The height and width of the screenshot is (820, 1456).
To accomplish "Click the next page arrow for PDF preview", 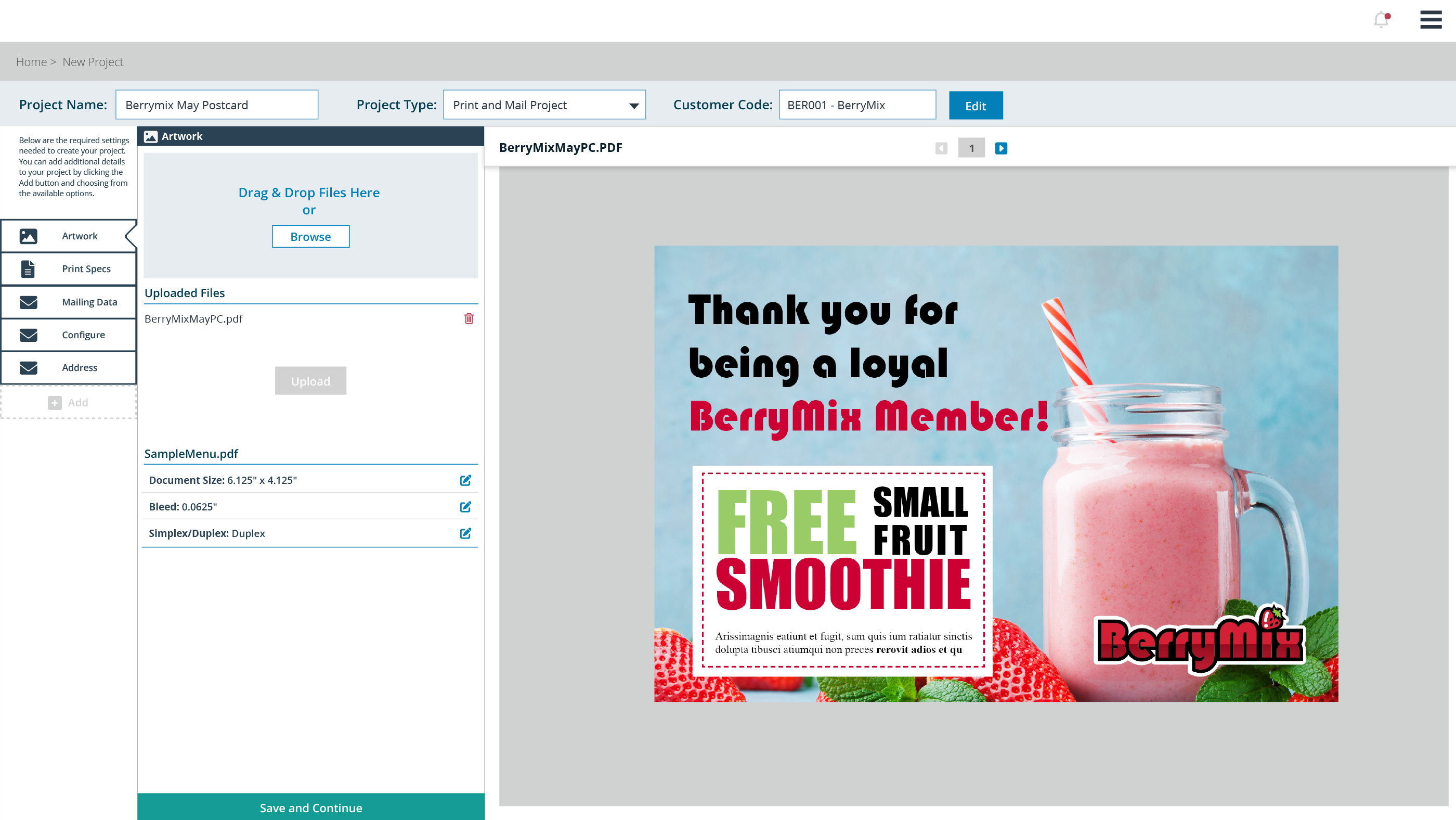I will pos(1001,148).
